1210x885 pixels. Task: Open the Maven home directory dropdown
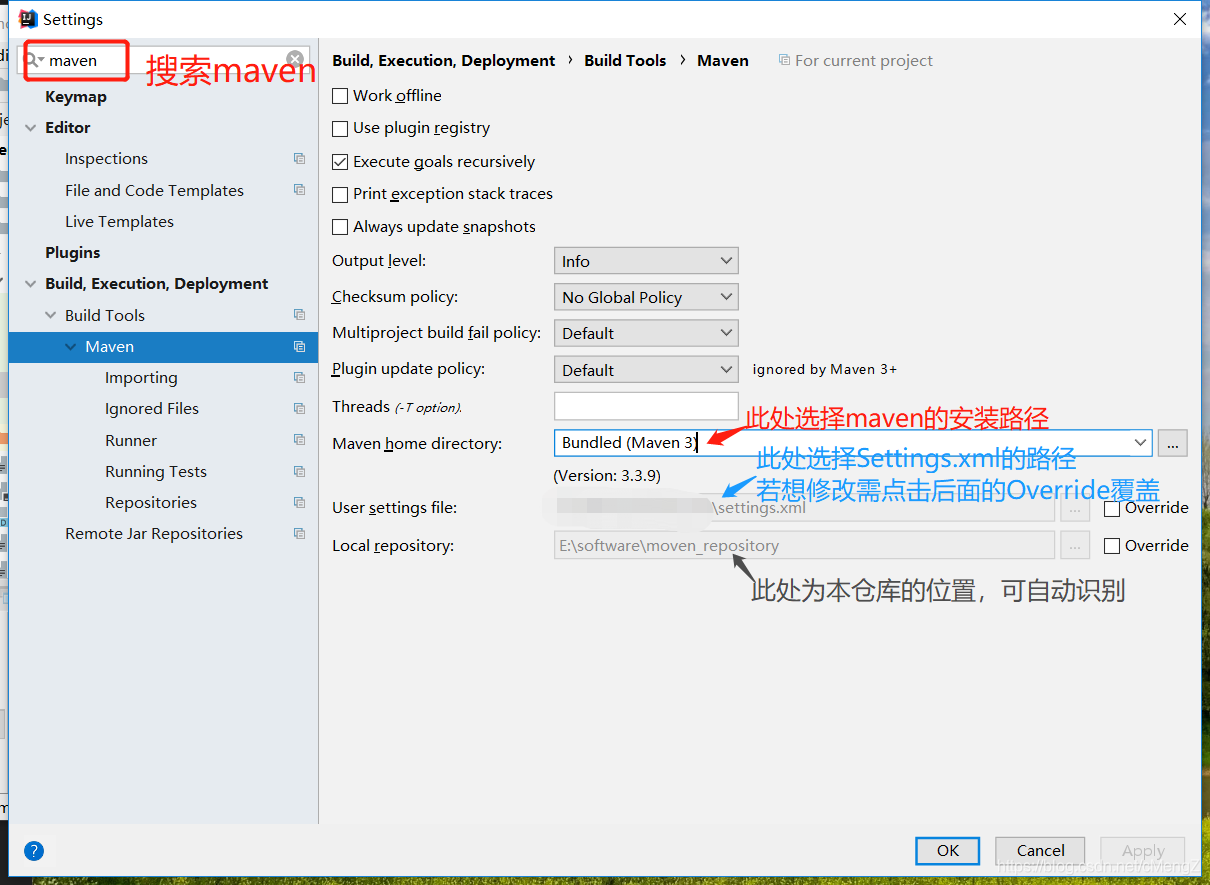1140,442
